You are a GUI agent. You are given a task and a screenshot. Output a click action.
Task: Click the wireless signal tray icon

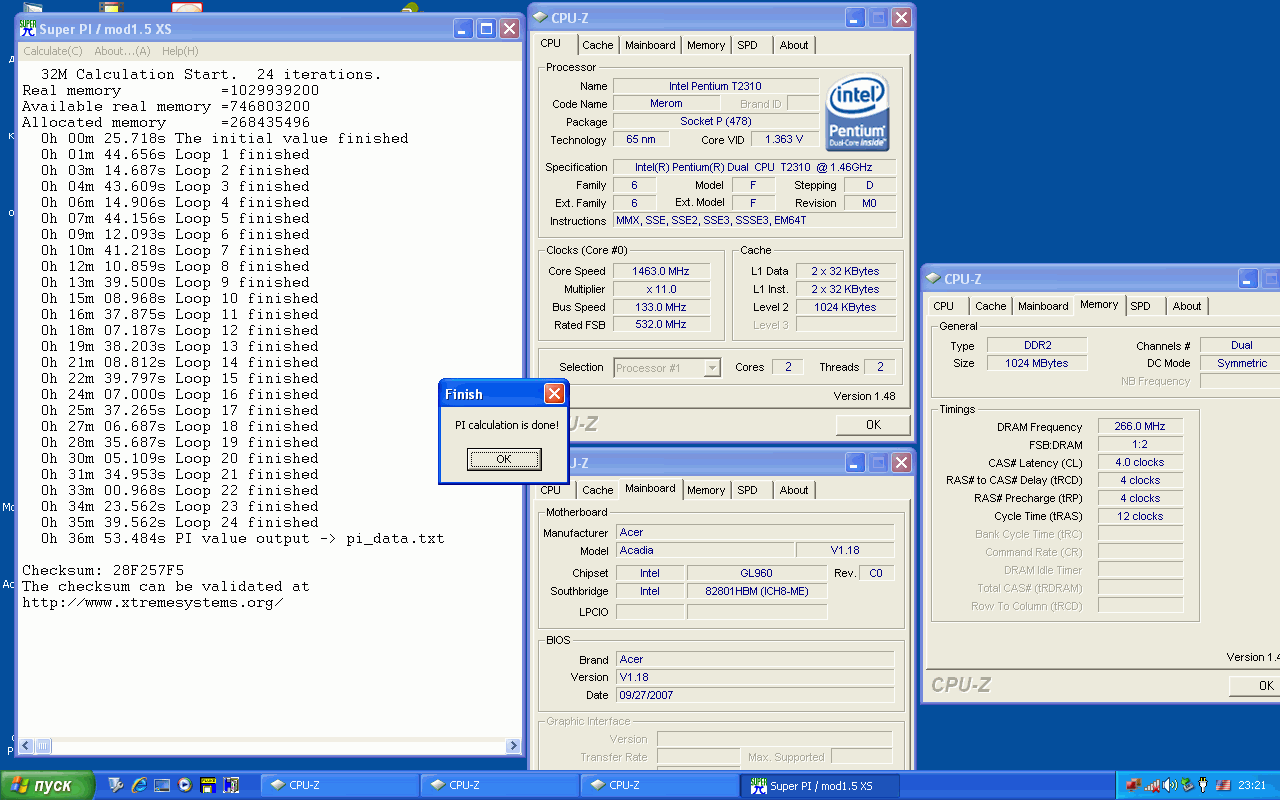coord(1151,785)
